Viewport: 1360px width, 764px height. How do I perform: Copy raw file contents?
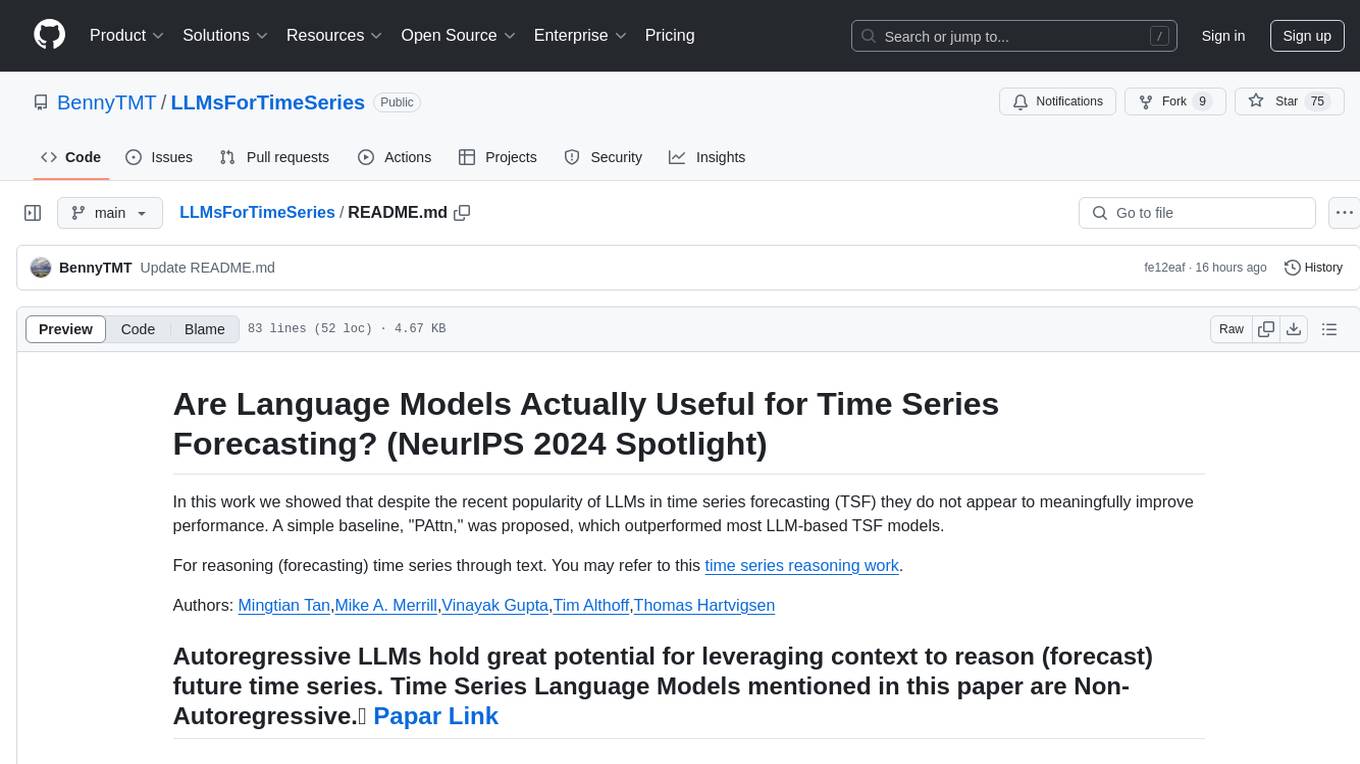(1266, 329)
